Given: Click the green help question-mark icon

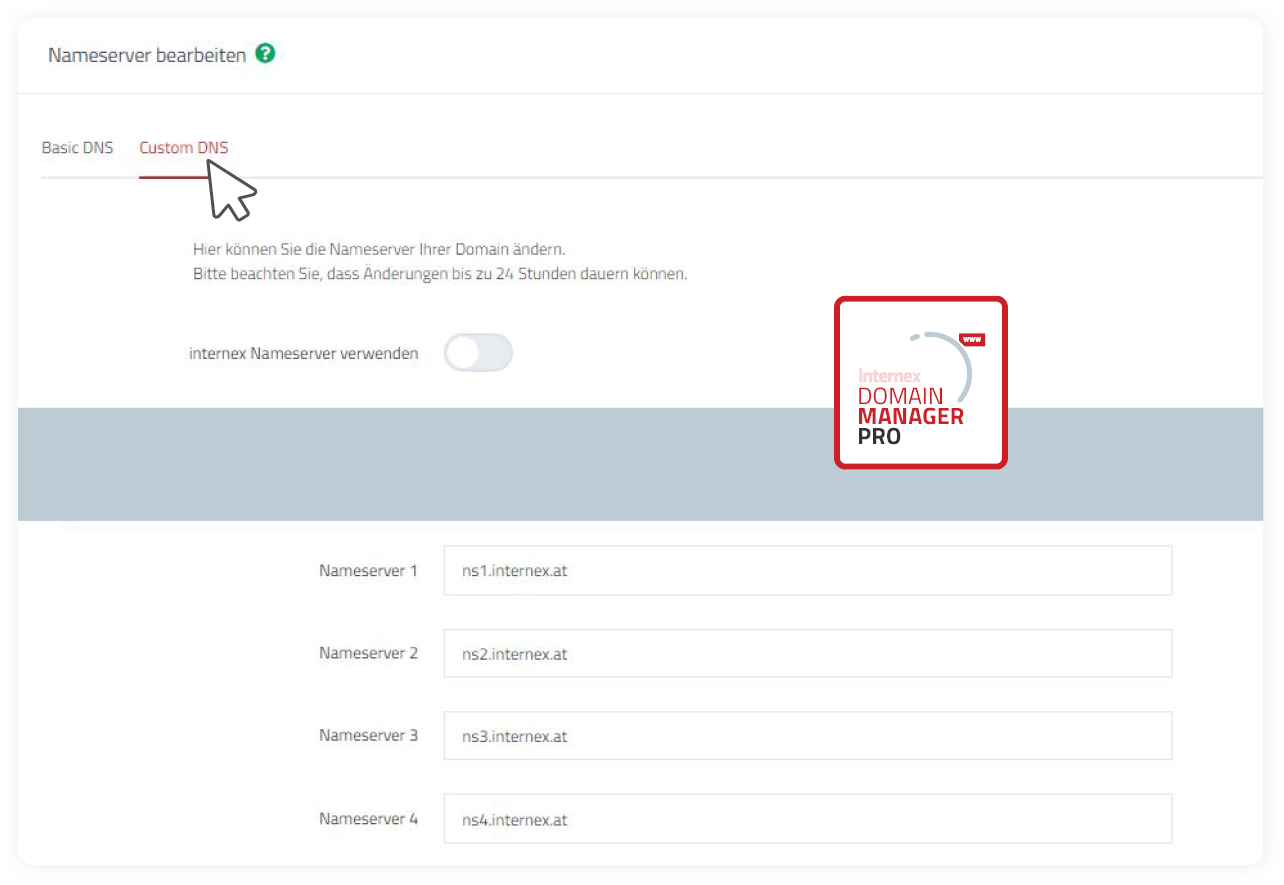Looking at the screenshot, I should [265, 54].
